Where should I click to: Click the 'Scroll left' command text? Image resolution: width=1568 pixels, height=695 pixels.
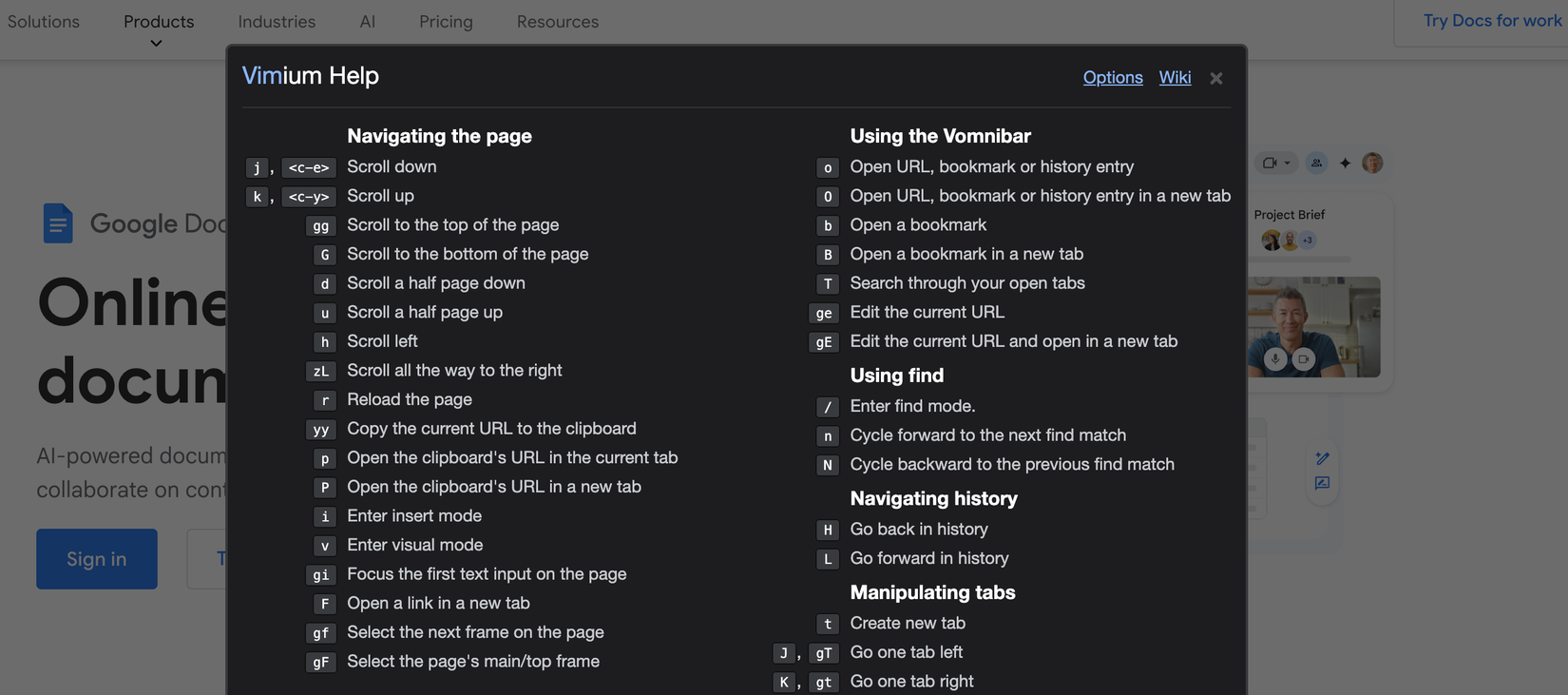(382, 340)
